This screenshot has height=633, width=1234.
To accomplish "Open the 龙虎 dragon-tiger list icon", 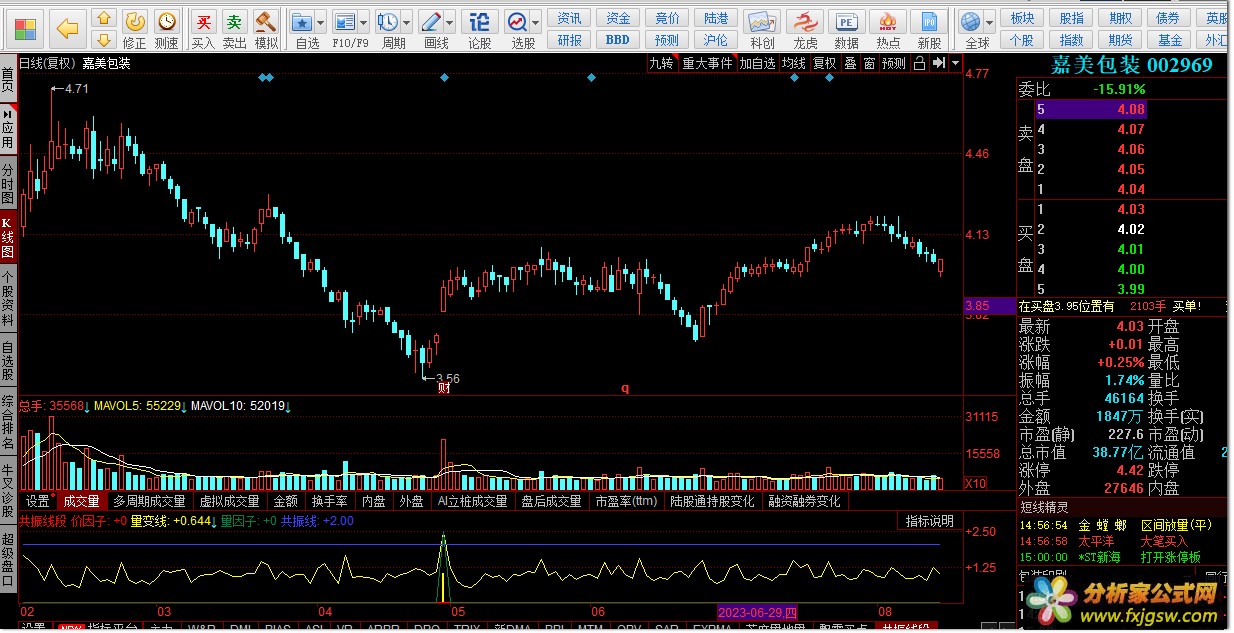I will pos(805,29).
